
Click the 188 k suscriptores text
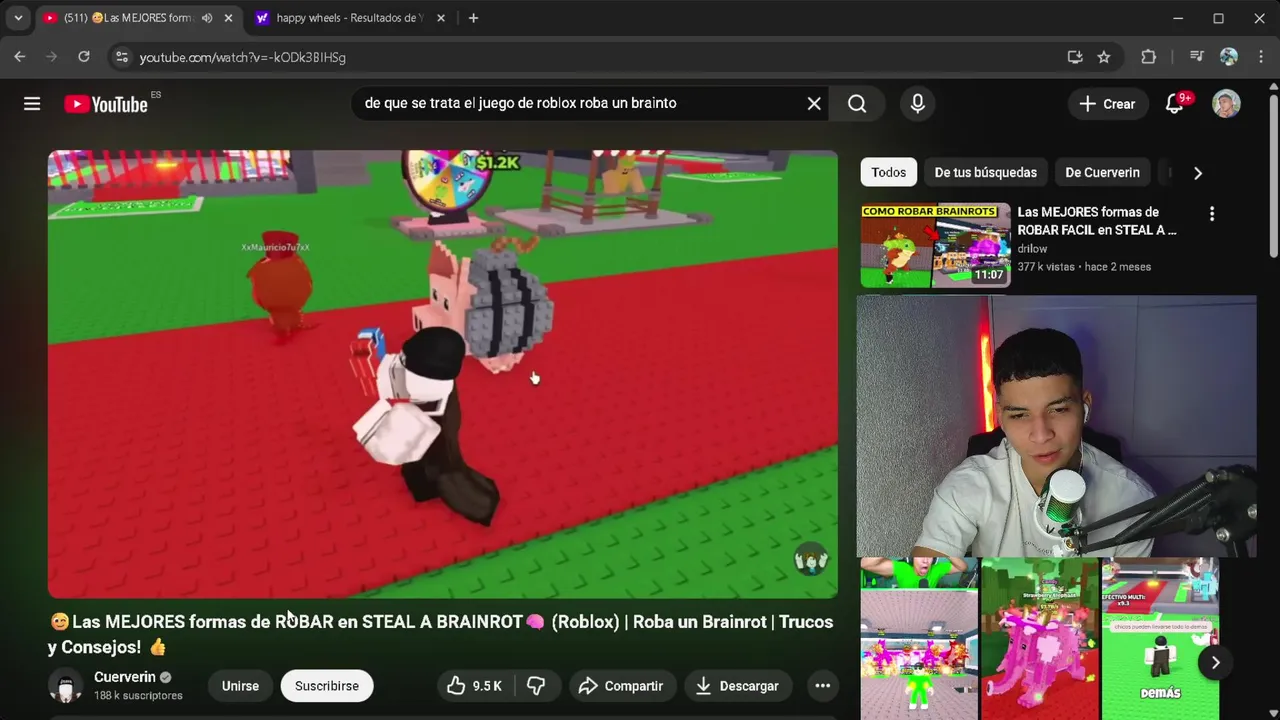tap(138, 695)
